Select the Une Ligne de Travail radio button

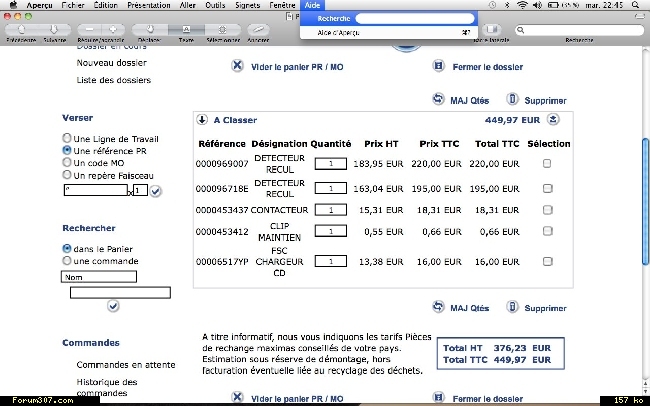67,138
